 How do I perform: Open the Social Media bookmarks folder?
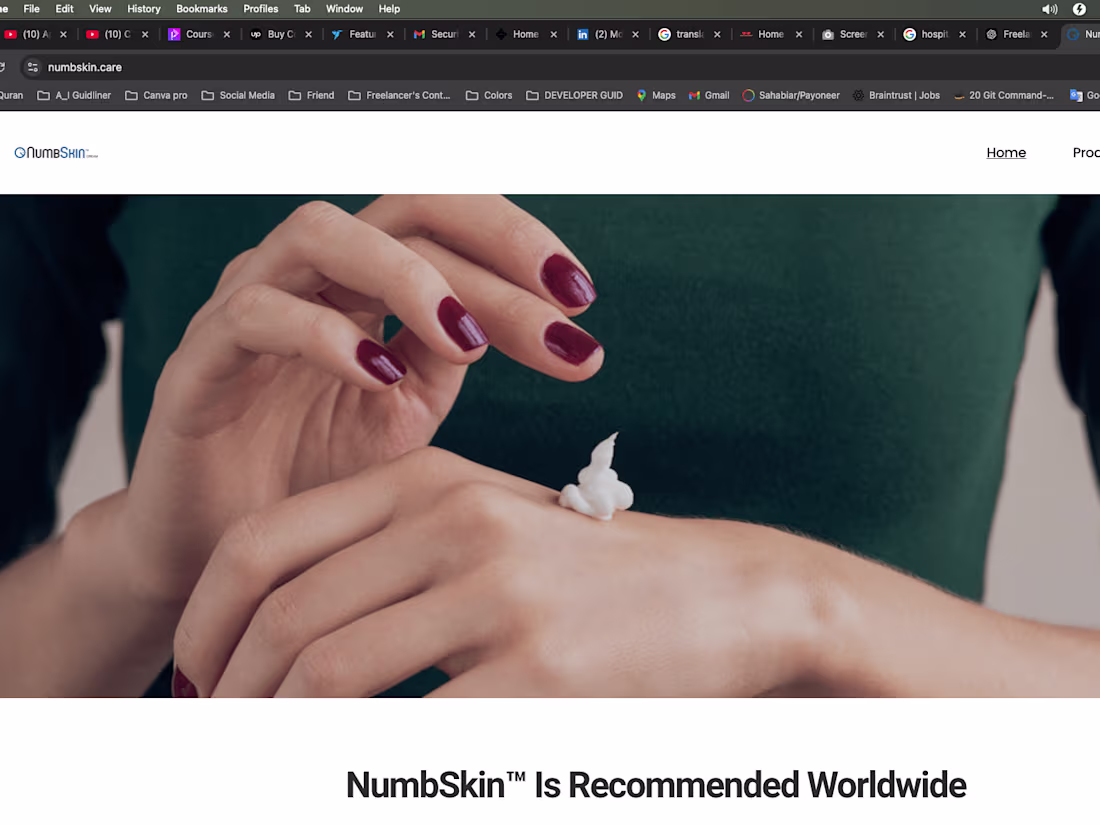tap(238, 95)
